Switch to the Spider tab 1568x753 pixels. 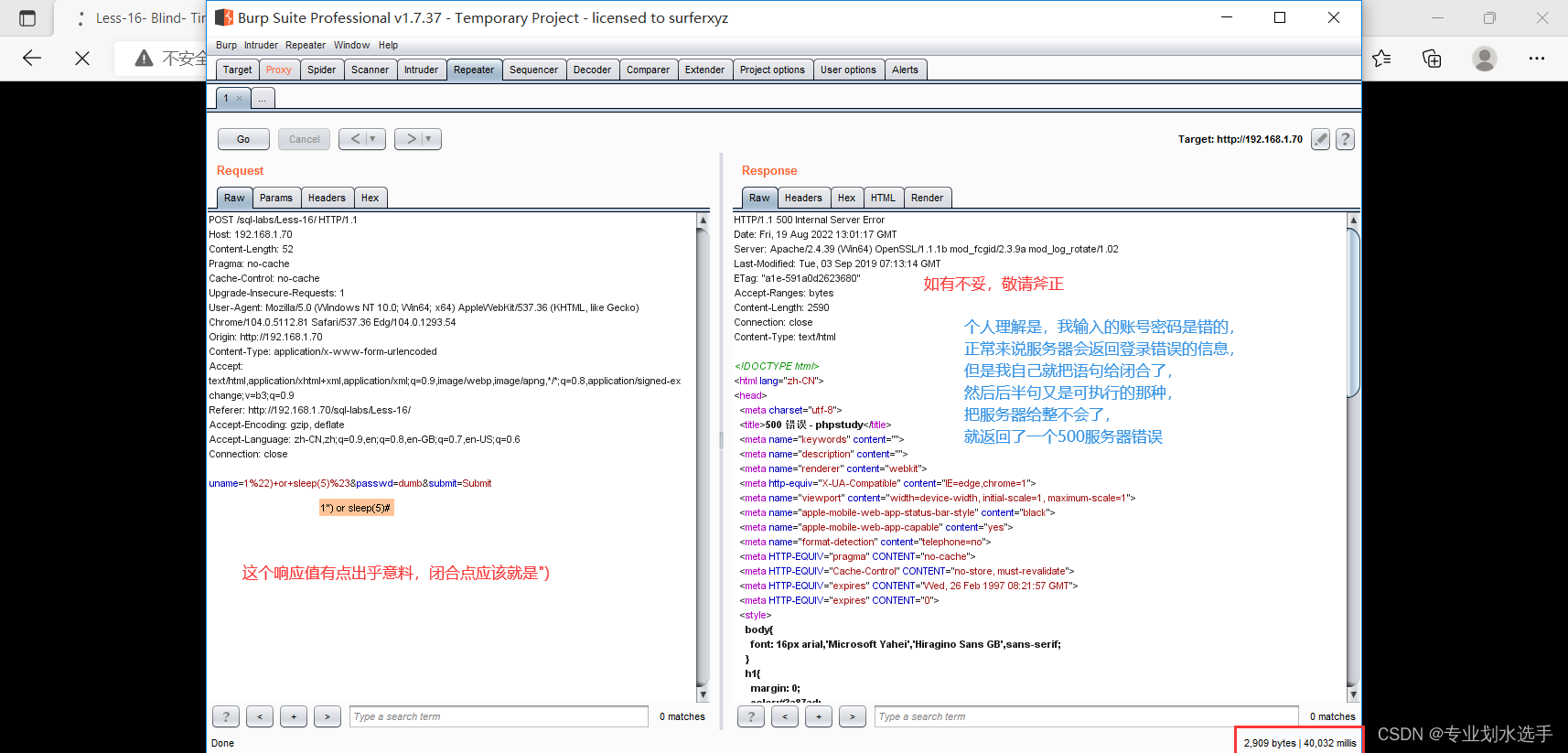pyautogui.click(x=321, y=70)
